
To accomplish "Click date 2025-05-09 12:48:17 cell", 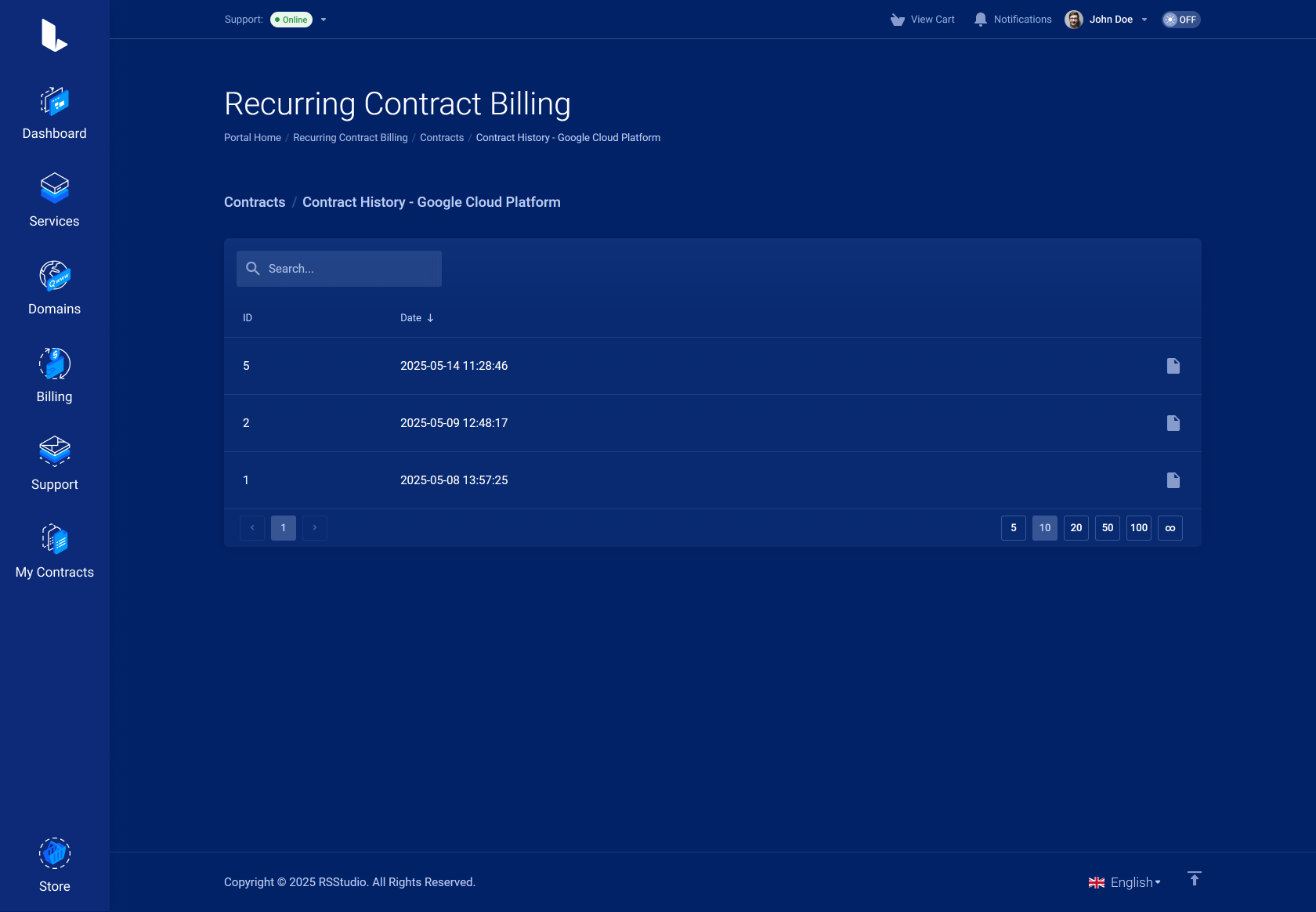I will [454, 423].
